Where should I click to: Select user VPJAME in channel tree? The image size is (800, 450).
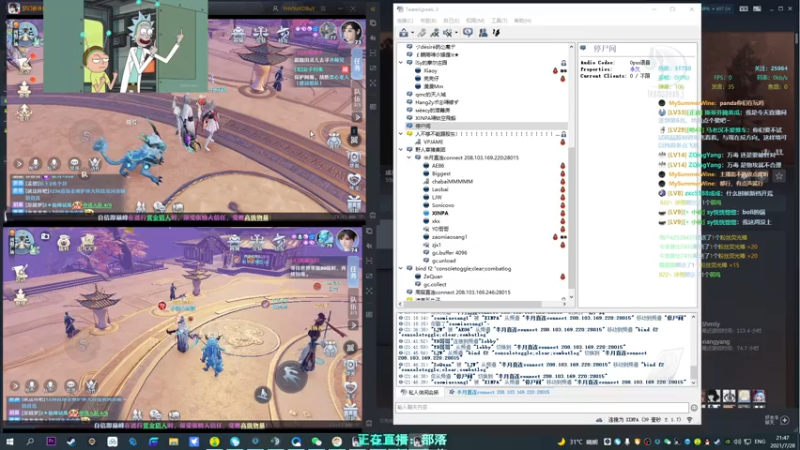[x=433, y=142]
